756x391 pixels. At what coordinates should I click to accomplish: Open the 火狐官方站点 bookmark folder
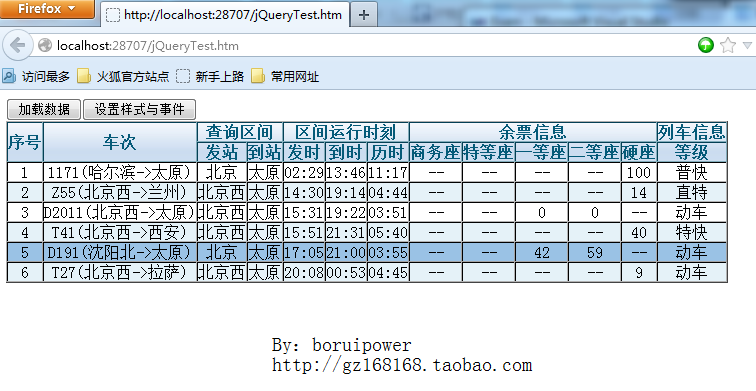point(123,76)
